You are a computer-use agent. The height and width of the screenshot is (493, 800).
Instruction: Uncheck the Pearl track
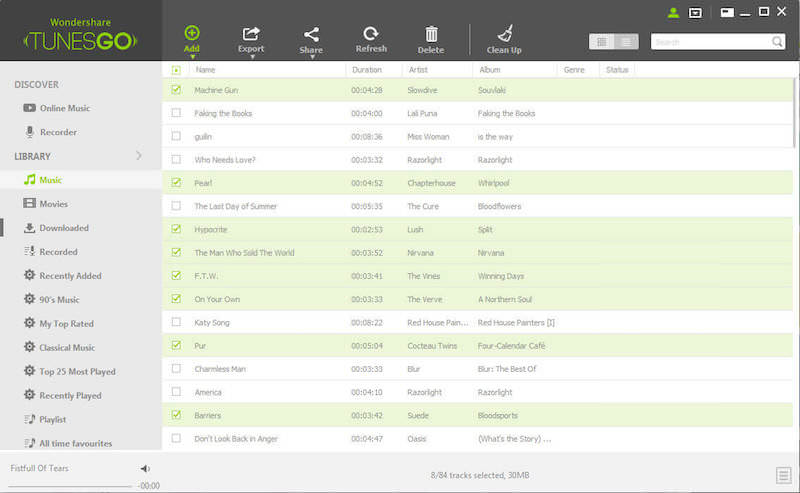click(x=176, y=183)
